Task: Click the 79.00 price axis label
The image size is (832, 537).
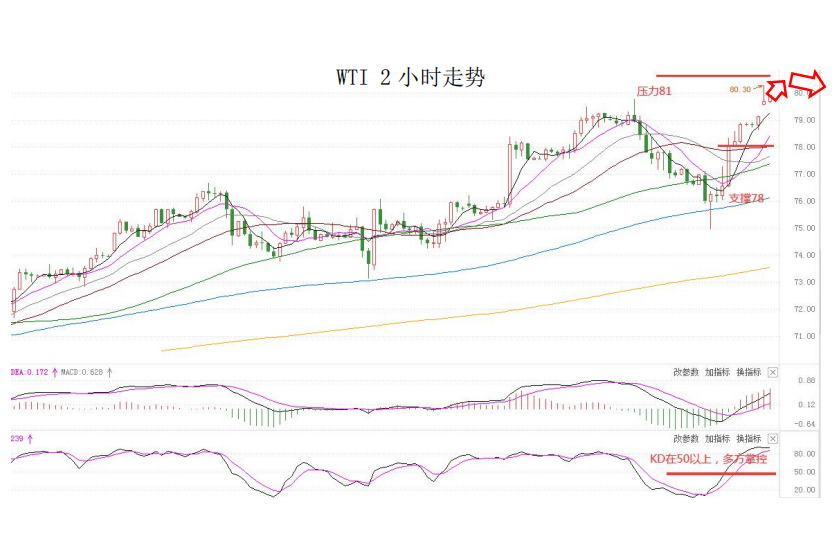Action: 804,120
